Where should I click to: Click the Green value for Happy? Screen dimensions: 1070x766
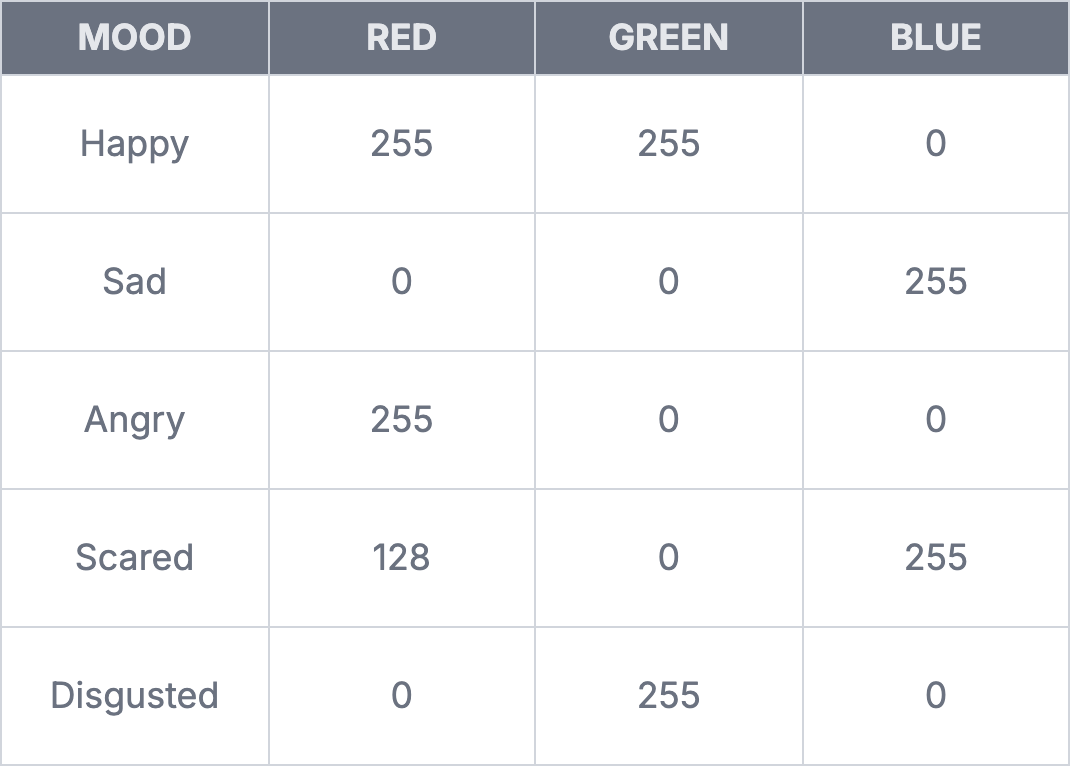669,144
